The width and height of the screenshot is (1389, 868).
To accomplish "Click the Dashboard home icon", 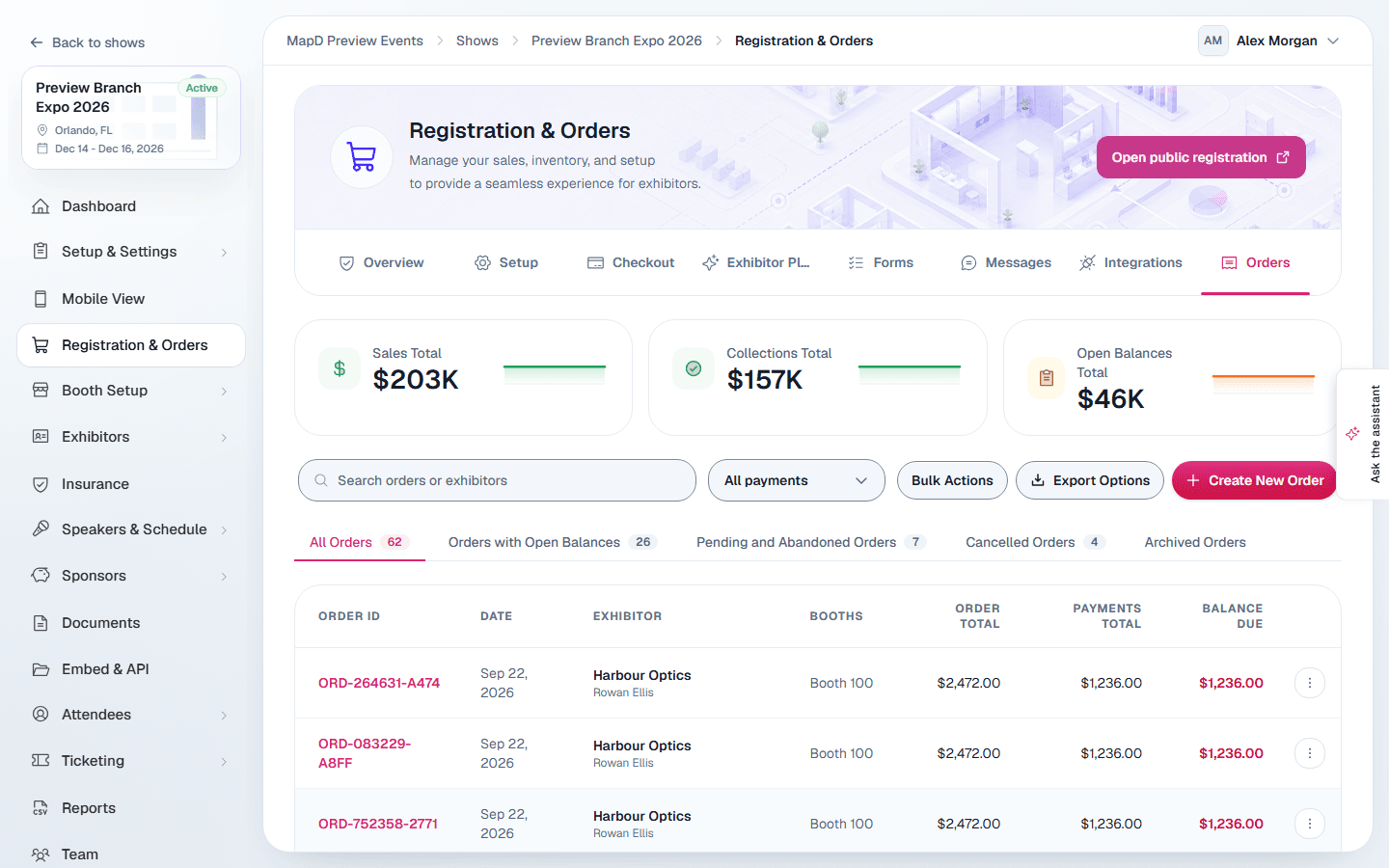I will pos(41,206).
